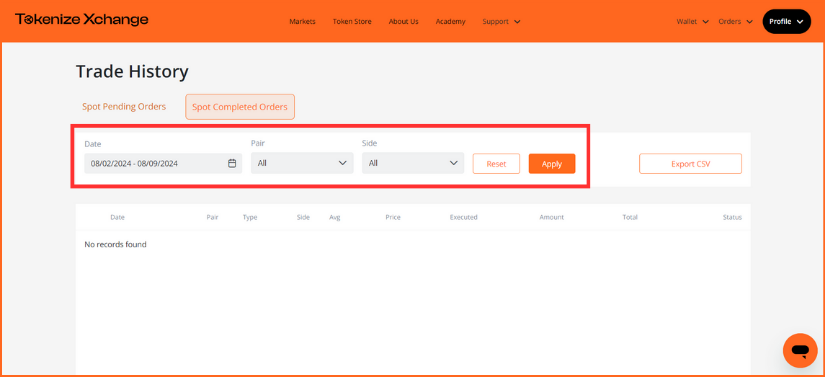Expand the Orders dropdown
The image size is (826, 377).
coord(735,22)
